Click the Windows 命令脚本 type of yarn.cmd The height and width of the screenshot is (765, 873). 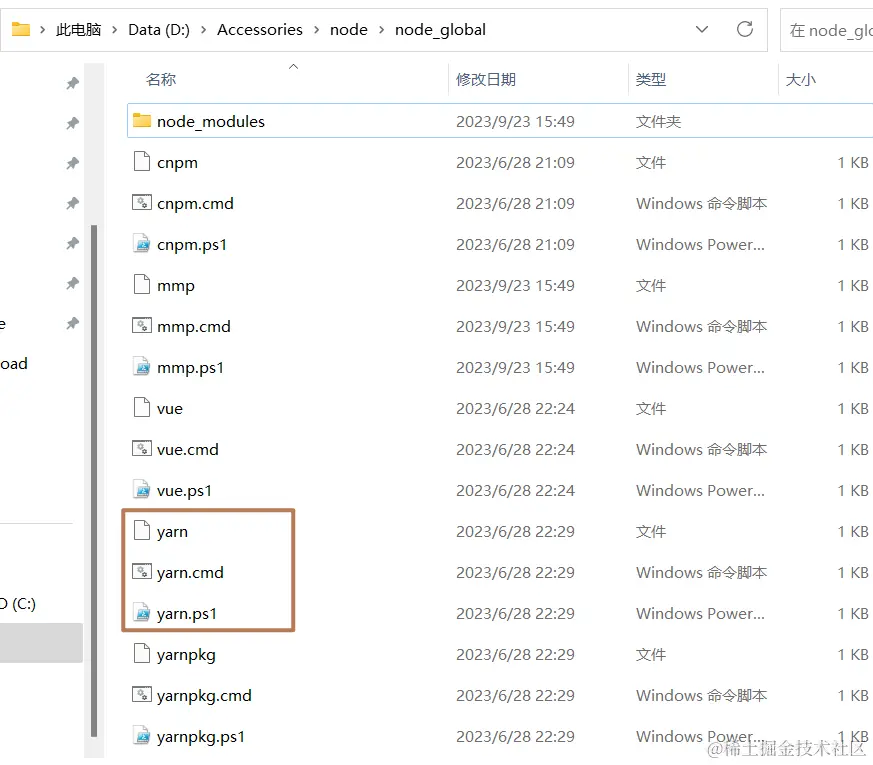click(x=702, y=572)
